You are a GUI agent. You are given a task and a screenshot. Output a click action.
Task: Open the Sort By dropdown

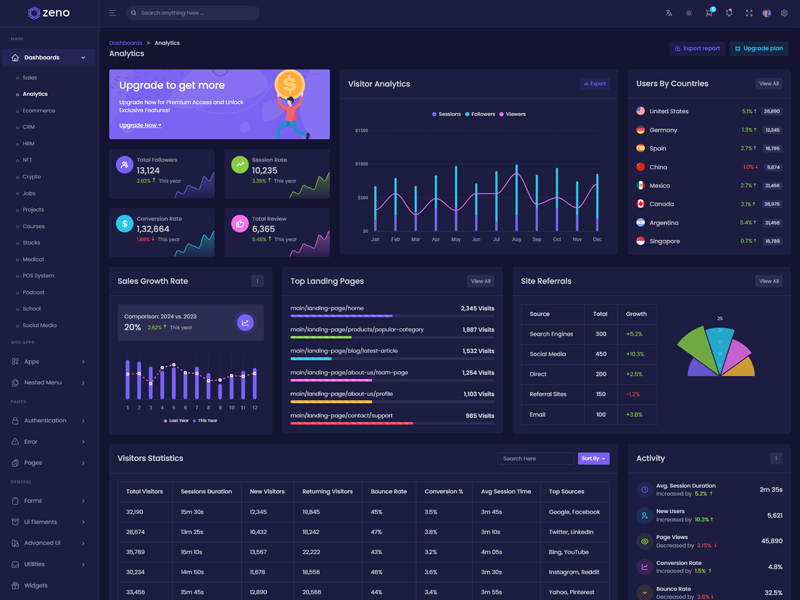[x=593, y=458]
